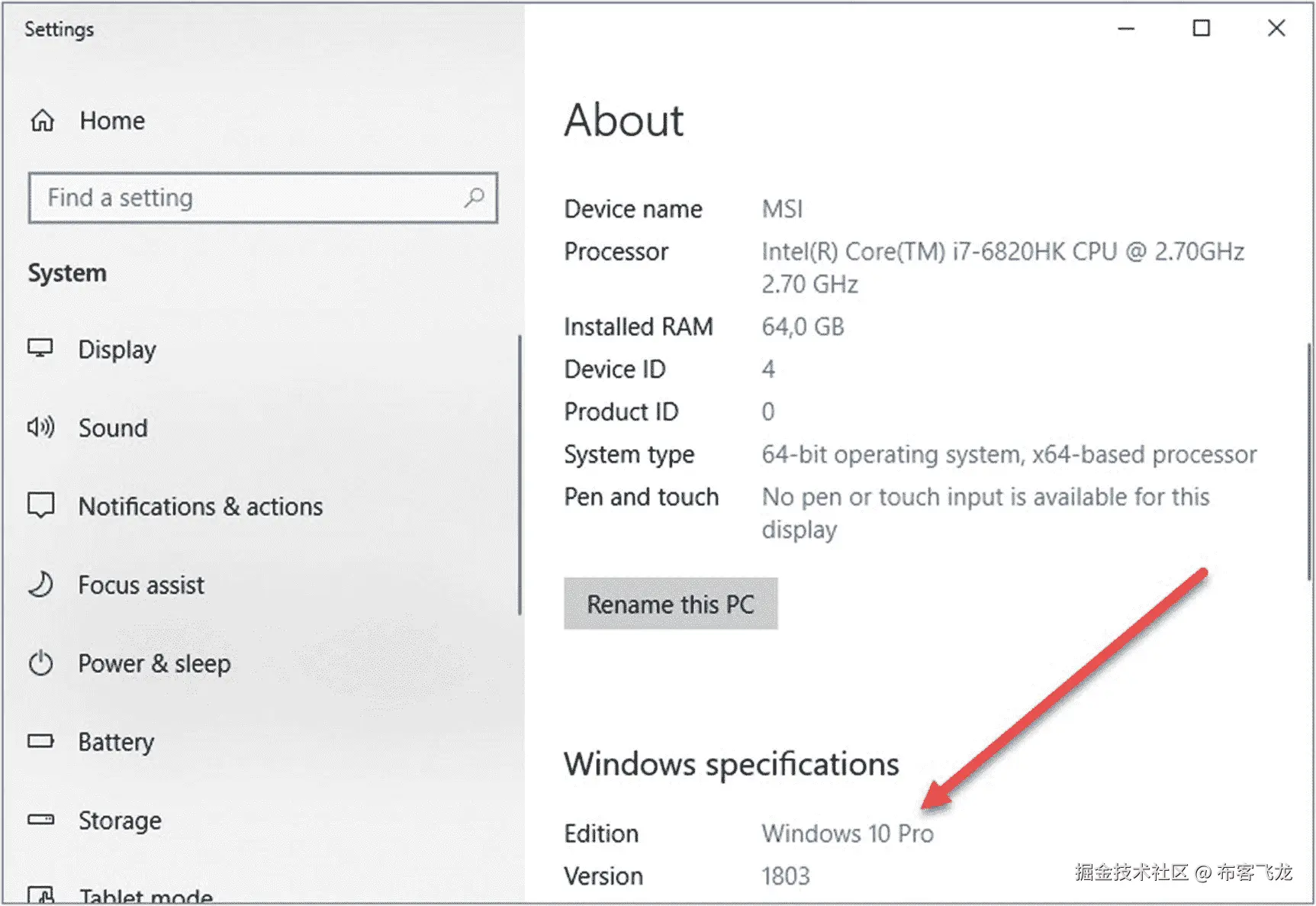Click the device name value MSI

(x=782, y=209)
